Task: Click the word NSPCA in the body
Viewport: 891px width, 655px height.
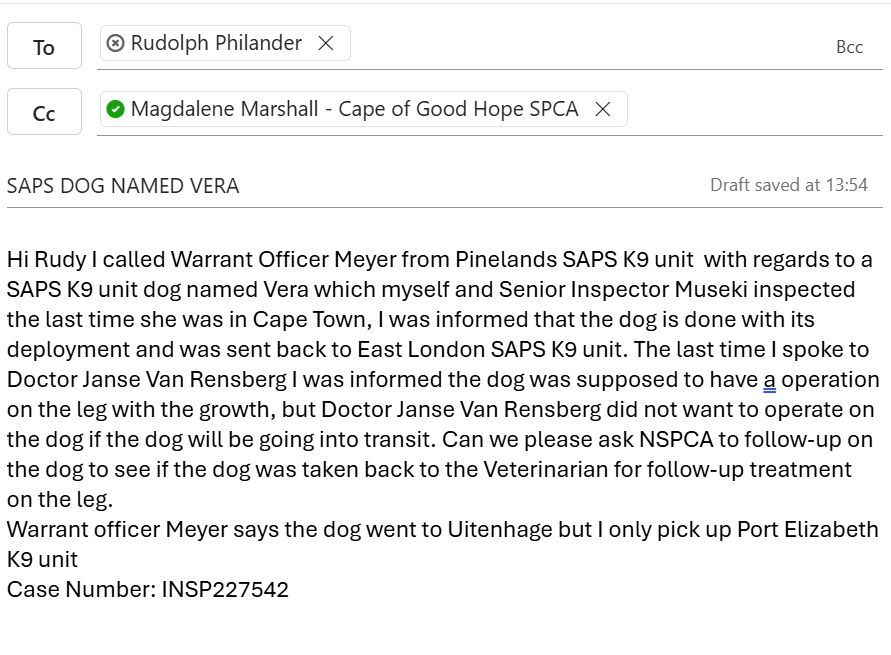Action: coord(676,440)
